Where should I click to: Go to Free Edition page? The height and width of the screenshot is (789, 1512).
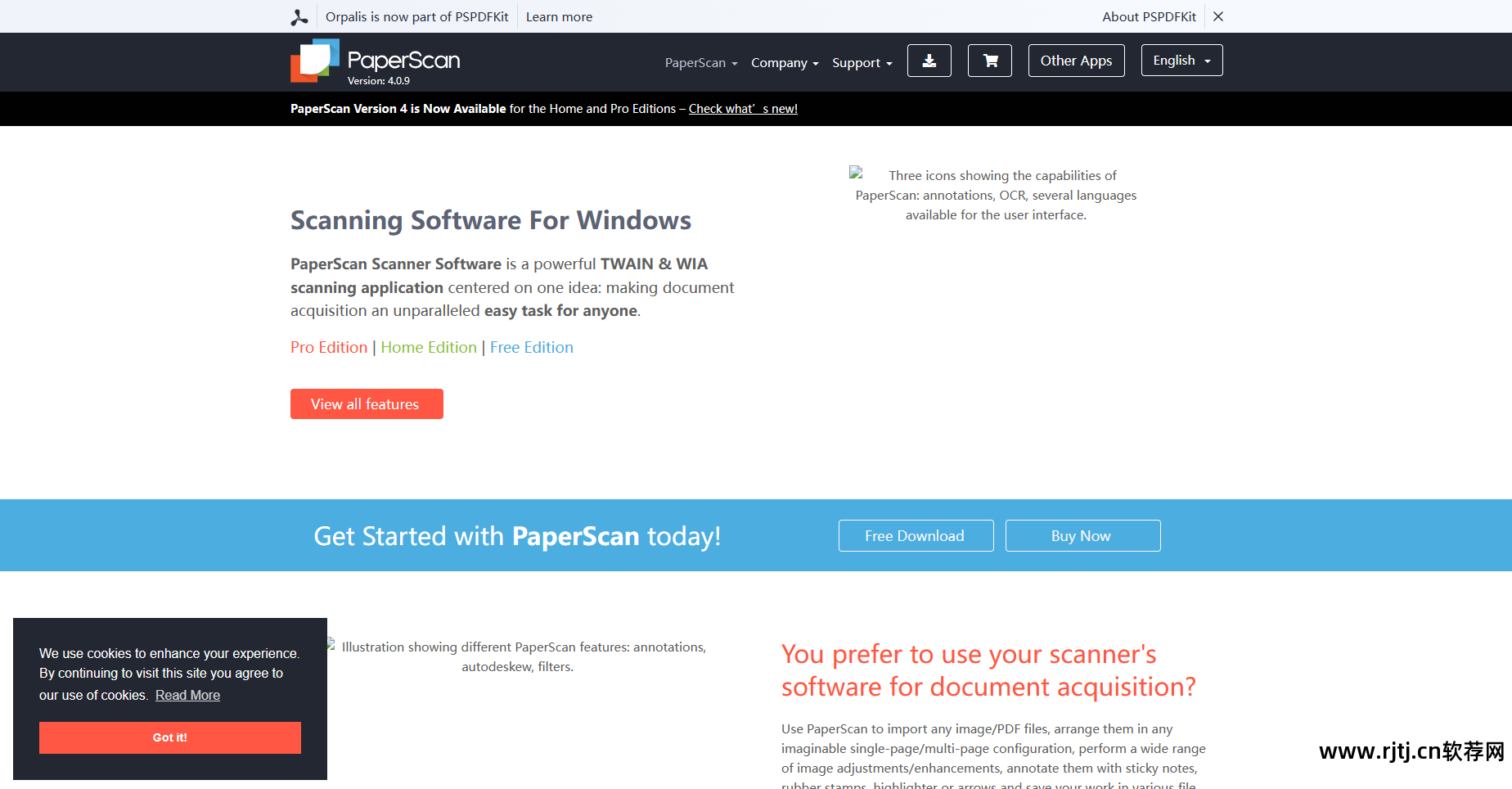[x=532, y=347]
